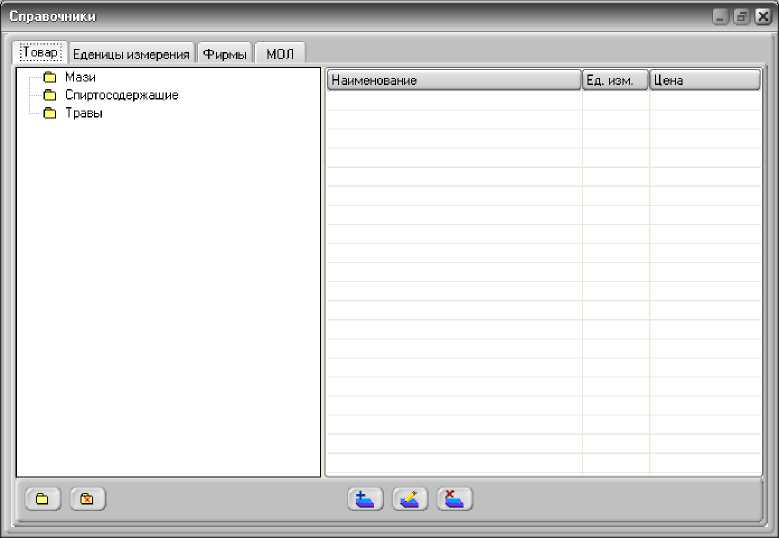
Task: Edit the item with the pencil button
Action: point(410,499)
